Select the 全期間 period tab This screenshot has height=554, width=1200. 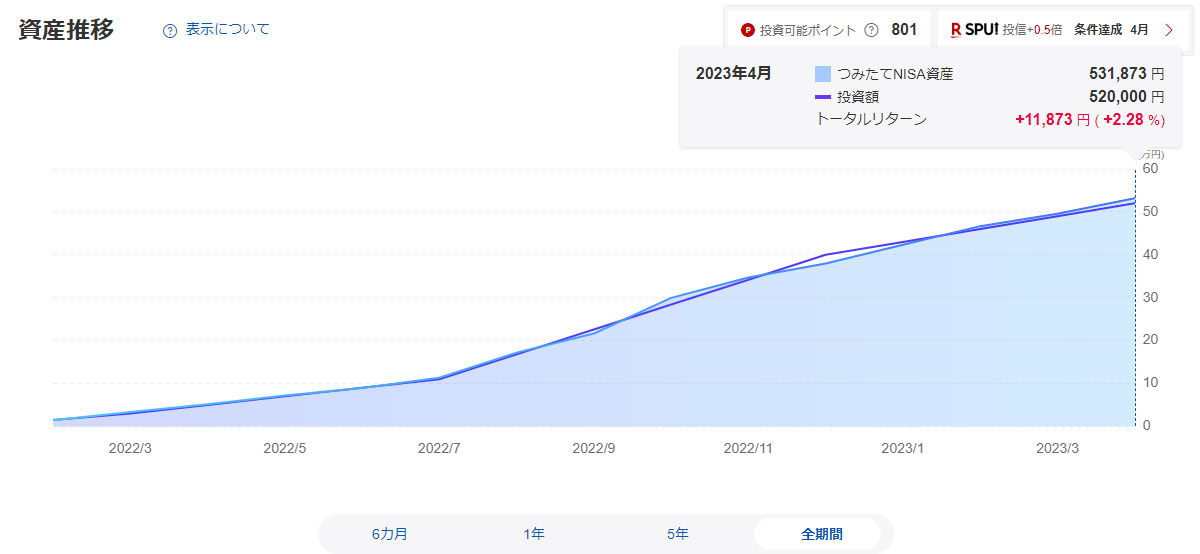(821, 534)
